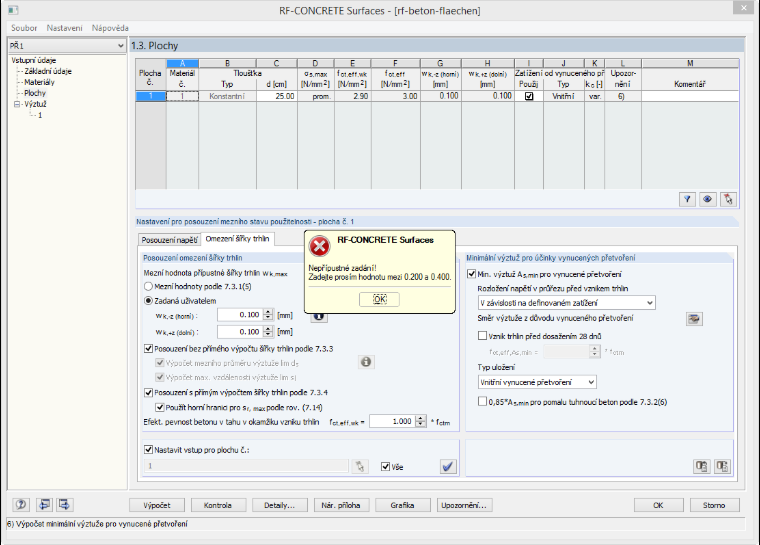Click the warning 6) cell in table

(x=623, y=96)
